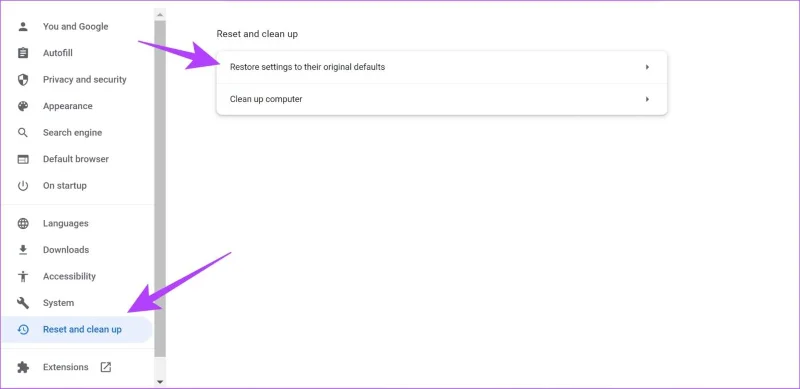Click the Downloads arrow icon

[x=23, y=250]
